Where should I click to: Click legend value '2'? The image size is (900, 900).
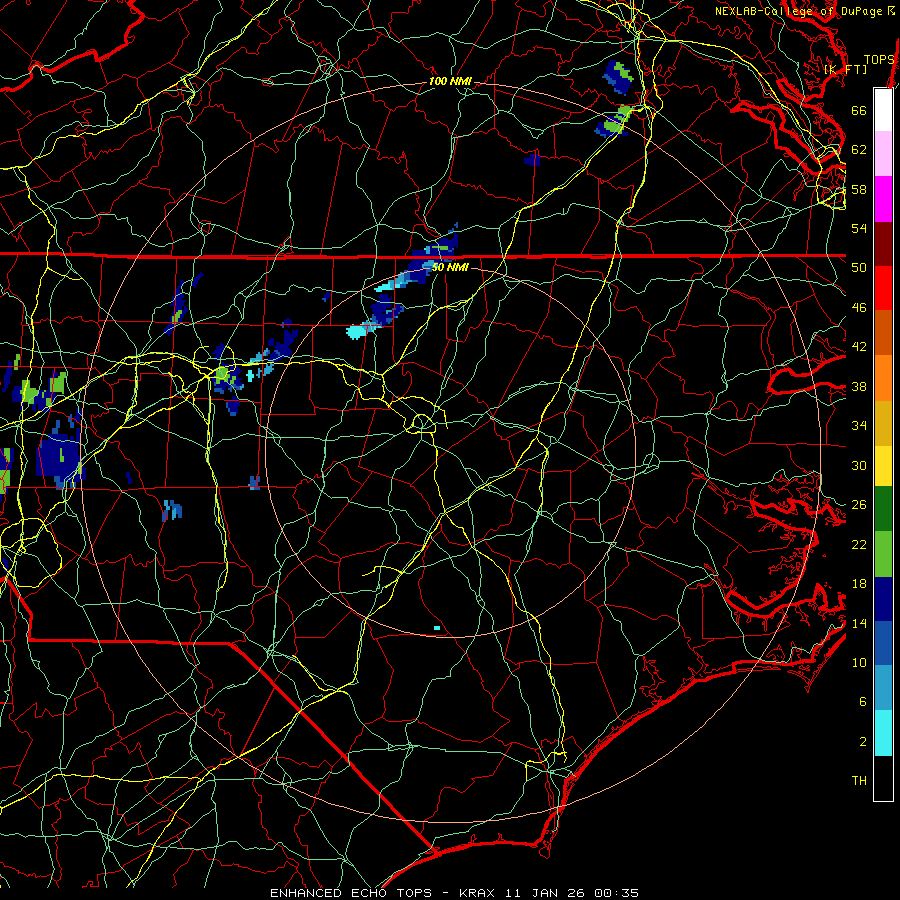[863, 742]
